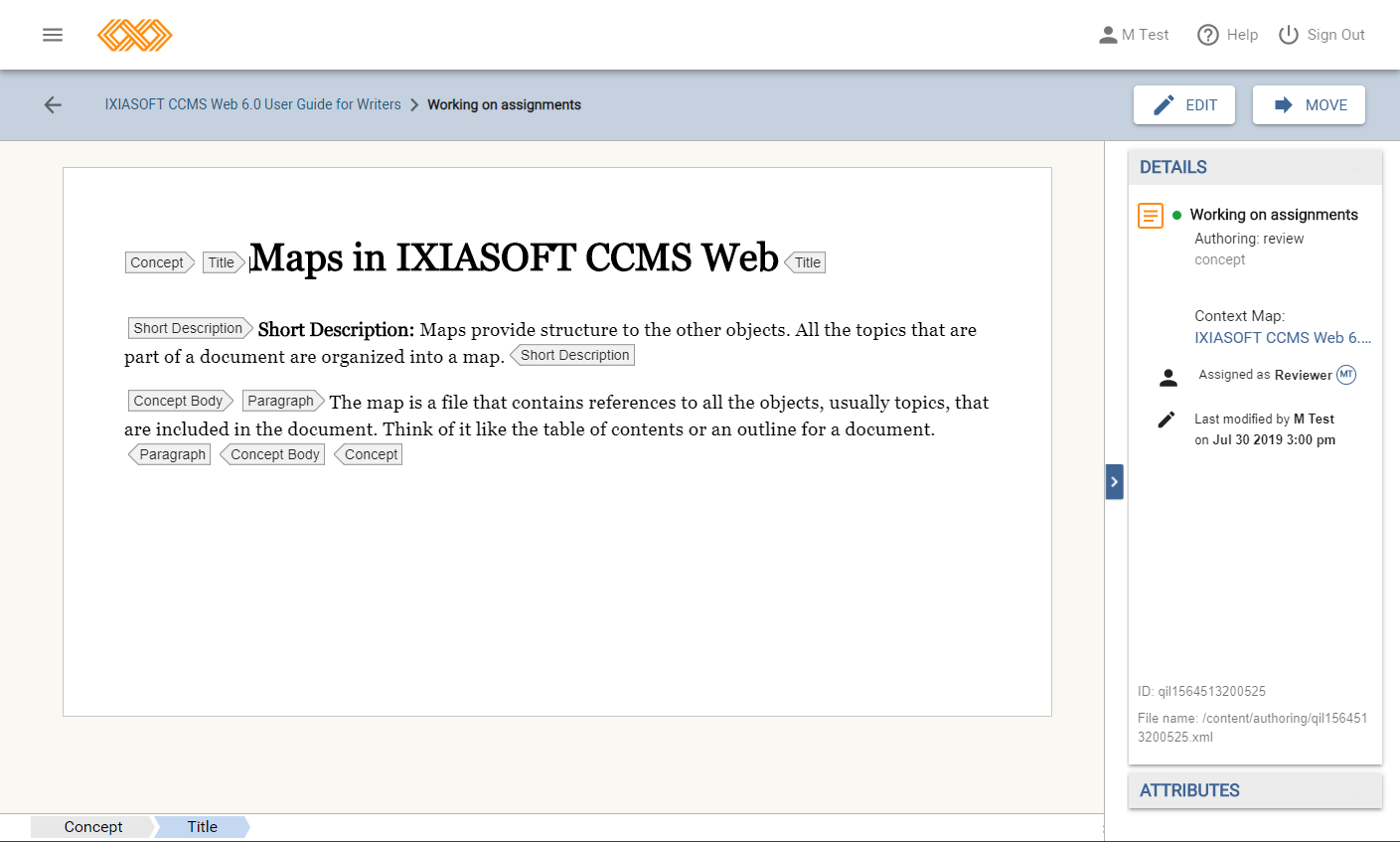
Task: Click the Assigned as Reviewer label
Action: tap(1265, 375)
